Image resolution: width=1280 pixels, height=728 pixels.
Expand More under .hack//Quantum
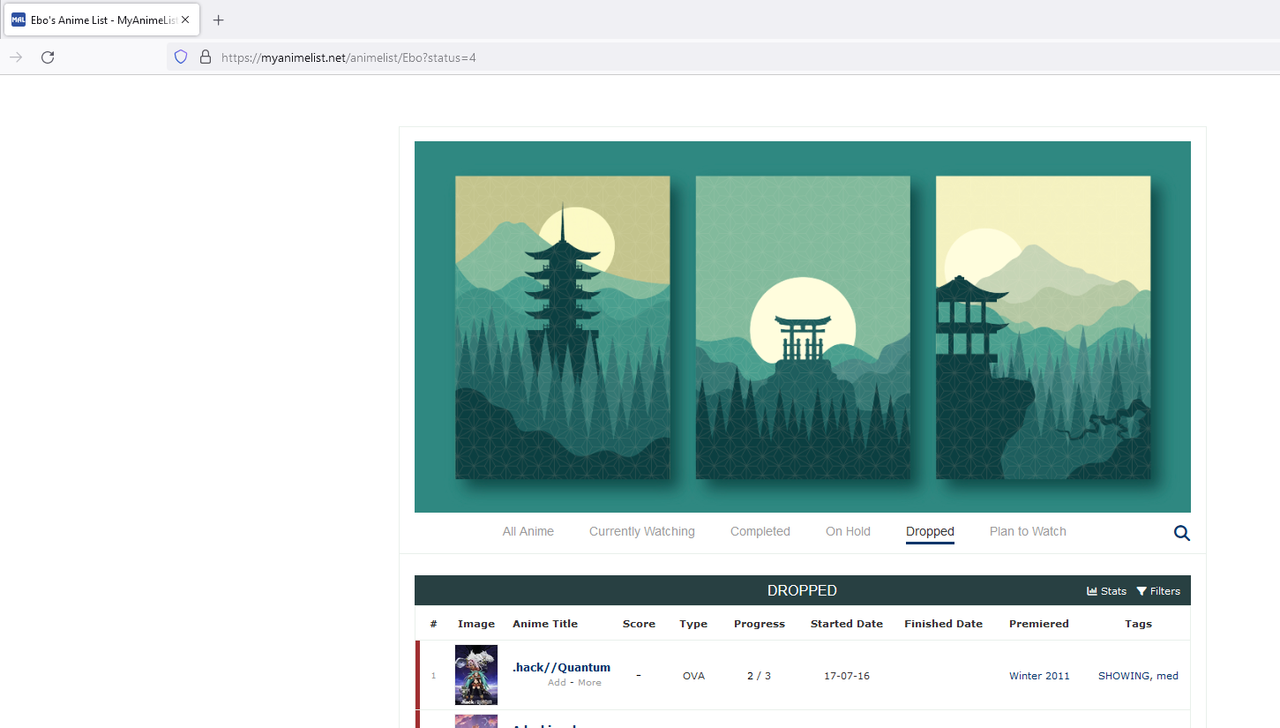coord(590,683)
